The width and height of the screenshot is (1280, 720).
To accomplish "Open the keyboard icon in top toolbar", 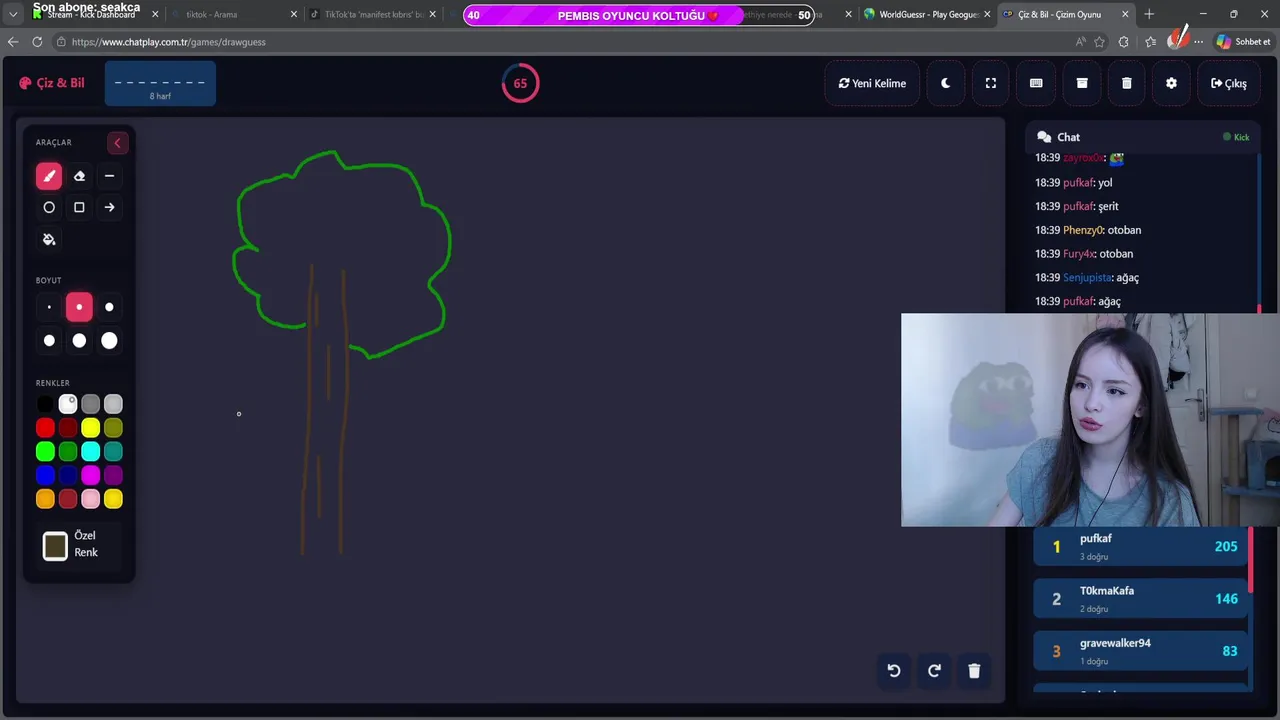I will [x=1036, y=83].
